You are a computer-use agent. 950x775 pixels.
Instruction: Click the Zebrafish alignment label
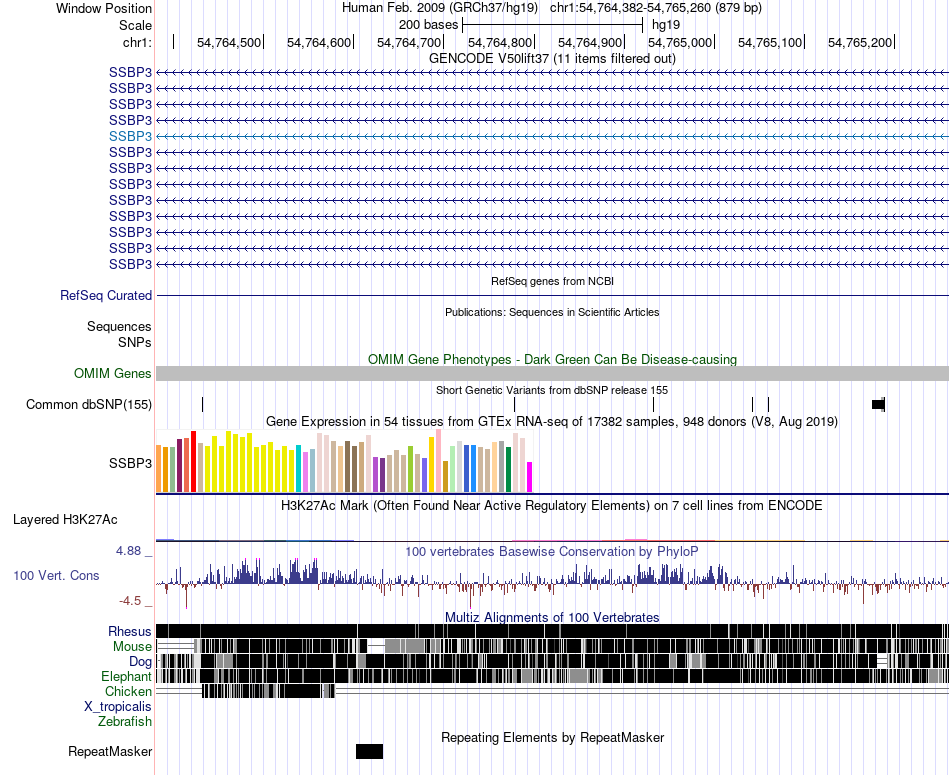[125, 722]
